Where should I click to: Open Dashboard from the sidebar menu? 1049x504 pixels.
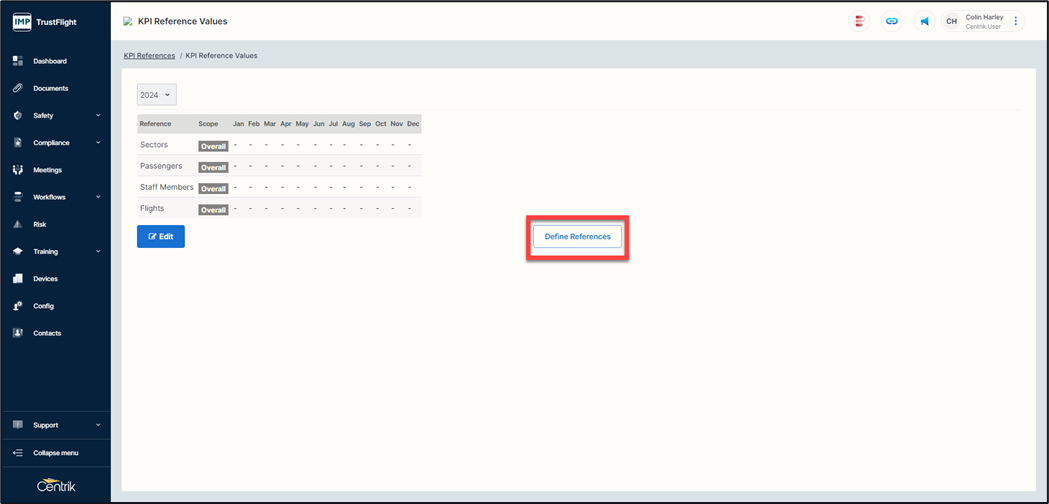pyautogui.click(x=50, y=62)
